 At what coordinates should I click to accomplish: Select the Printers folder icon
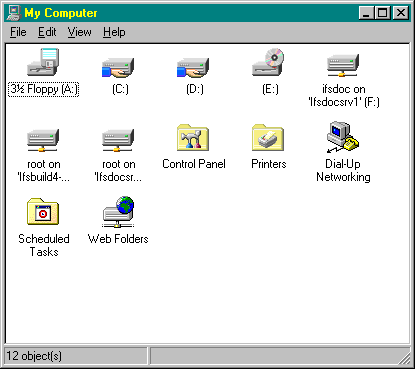point(268,137)
